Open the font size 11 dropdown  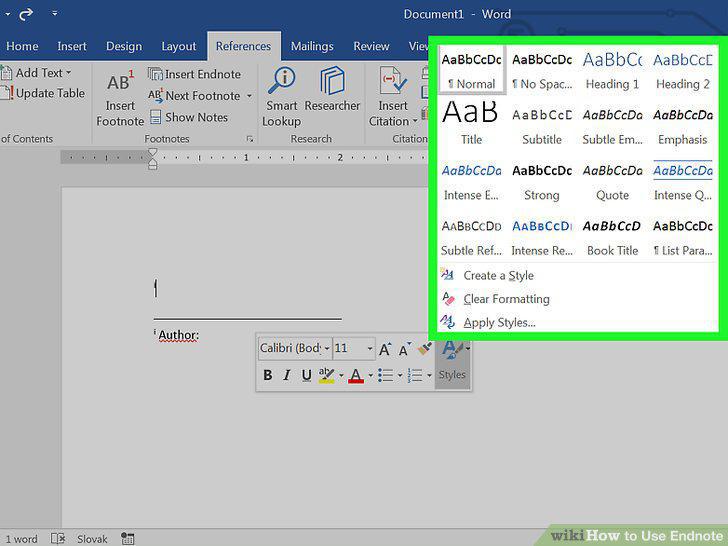(370, 348)
